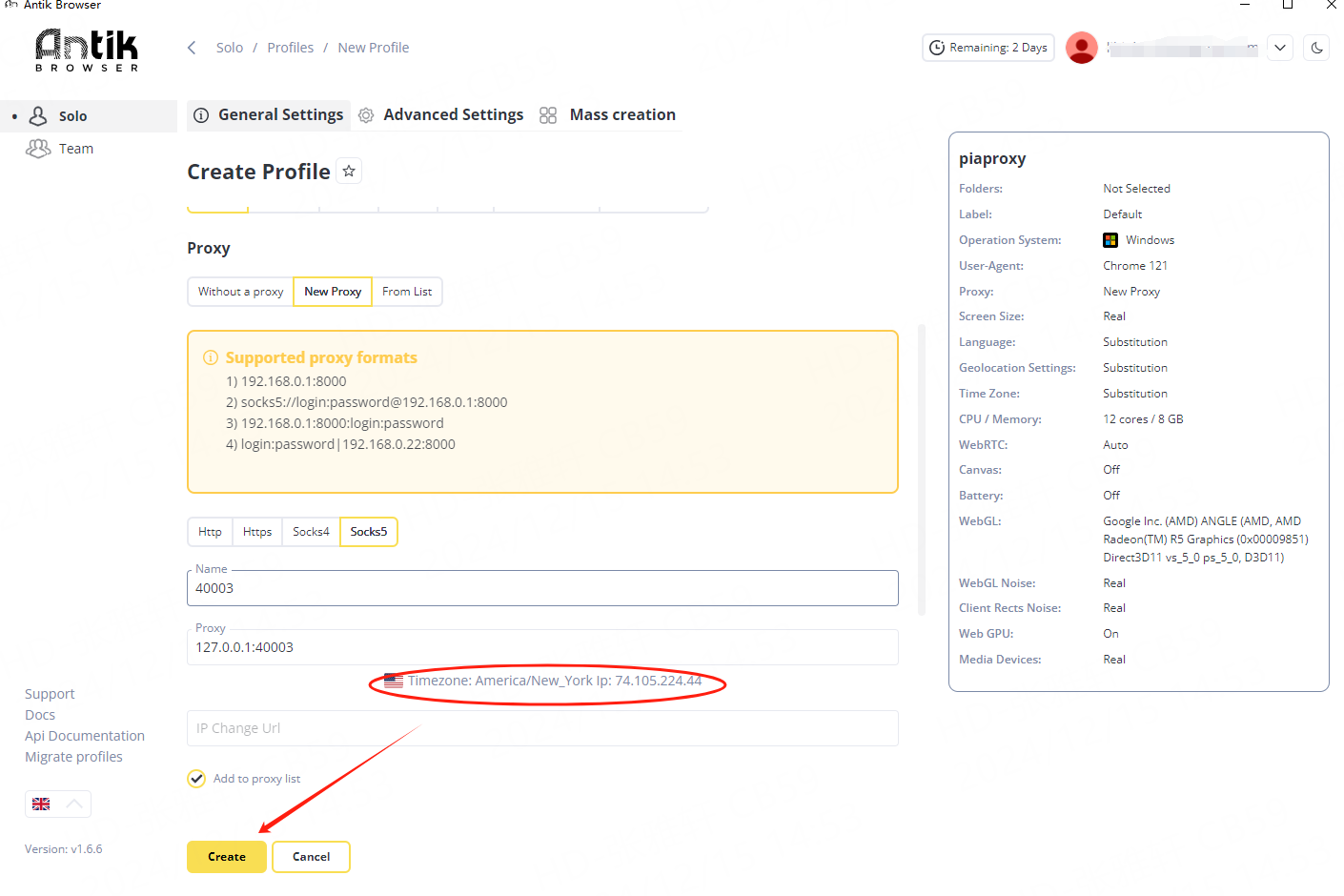
Task: Select Without a proxy option
Action: pos(240,292)
